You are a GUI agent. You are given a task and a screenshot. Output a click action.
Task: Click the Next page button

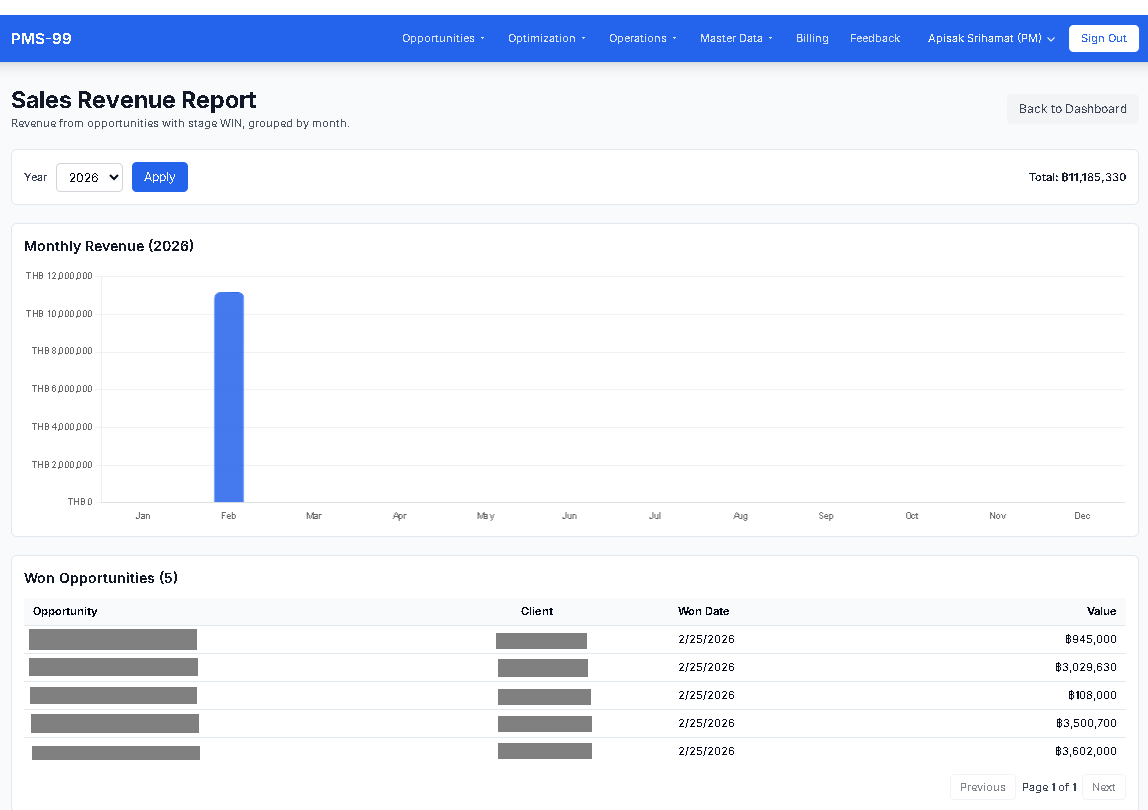[x=1103, y=787]
